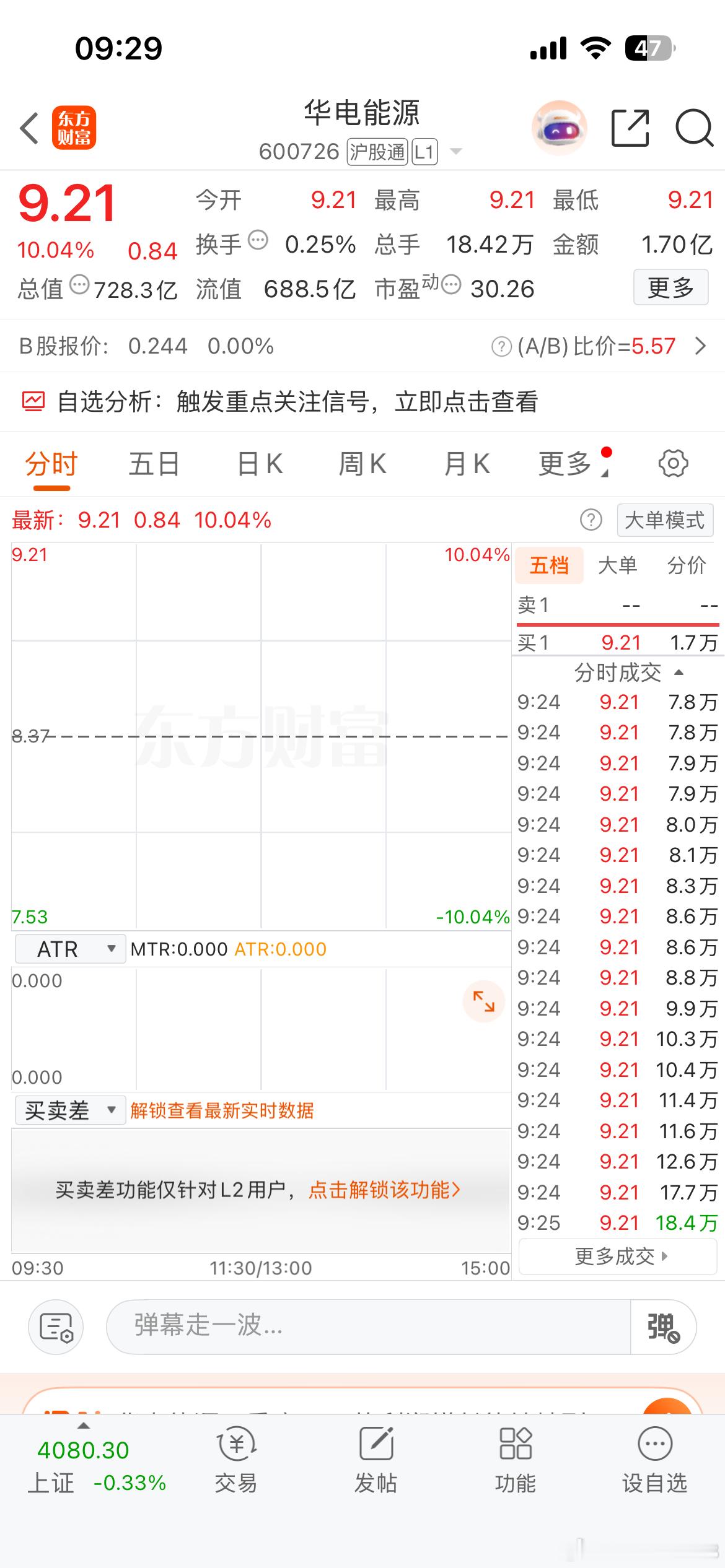Expand the chart with the fullscreen arrows icon
The height and width of the screenshot is (1568, 725).
(483, 1001)
